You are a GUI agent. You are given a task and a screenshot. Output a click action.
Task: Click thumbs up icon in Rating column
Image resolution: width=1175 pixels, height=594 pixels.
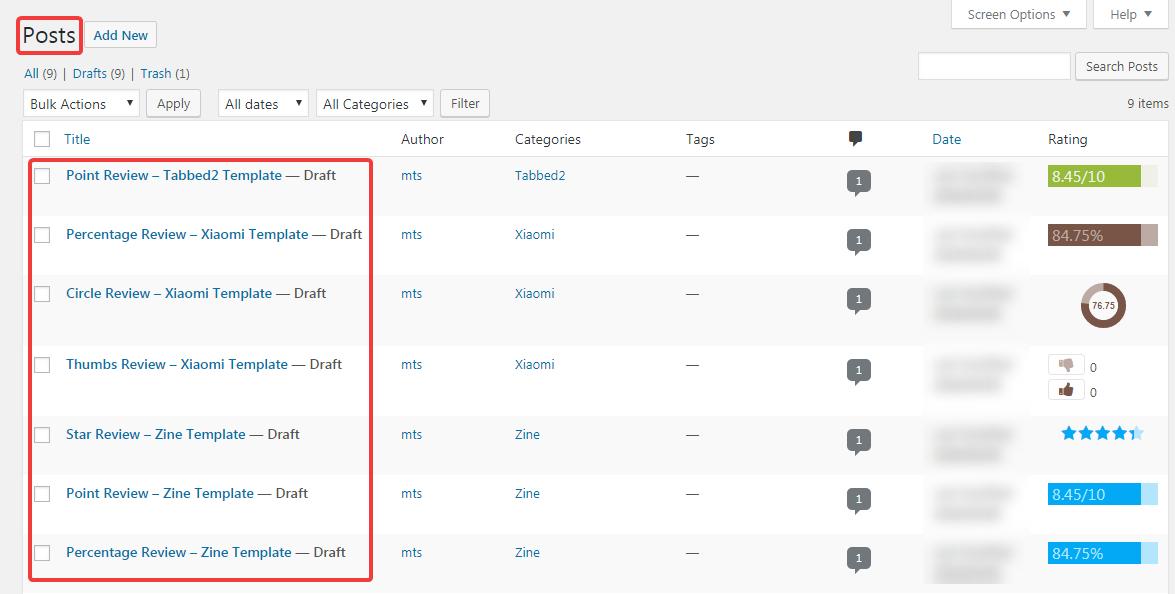pyautogui.click(x=1066, y=390)
